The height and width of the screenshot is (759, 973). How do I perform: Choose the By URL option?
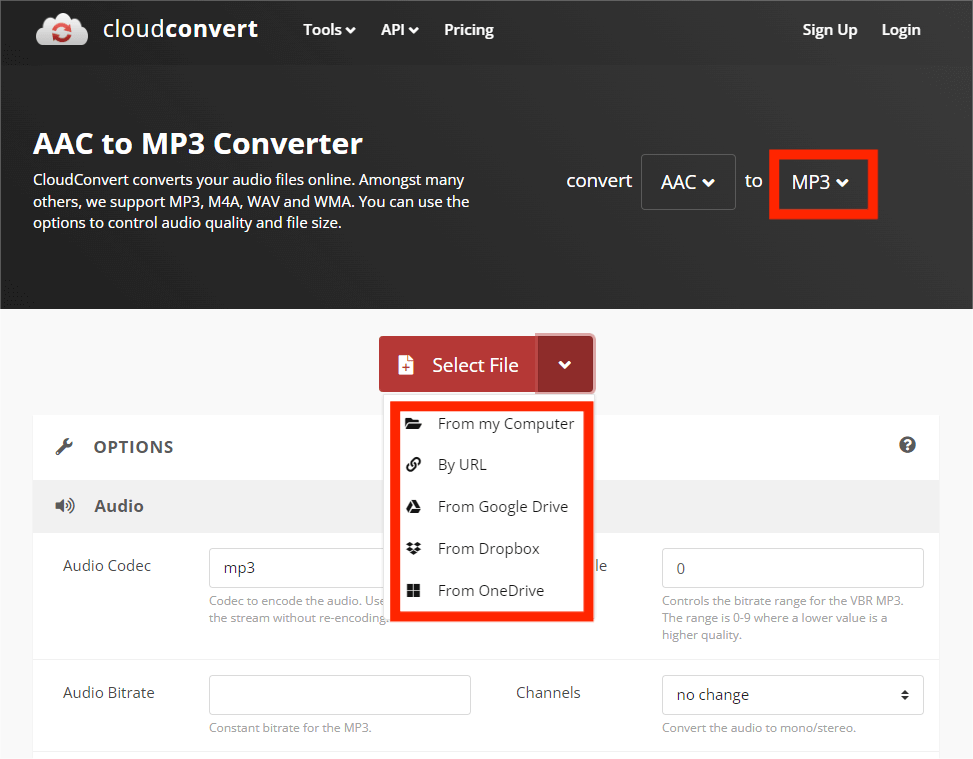click(490, 465)
